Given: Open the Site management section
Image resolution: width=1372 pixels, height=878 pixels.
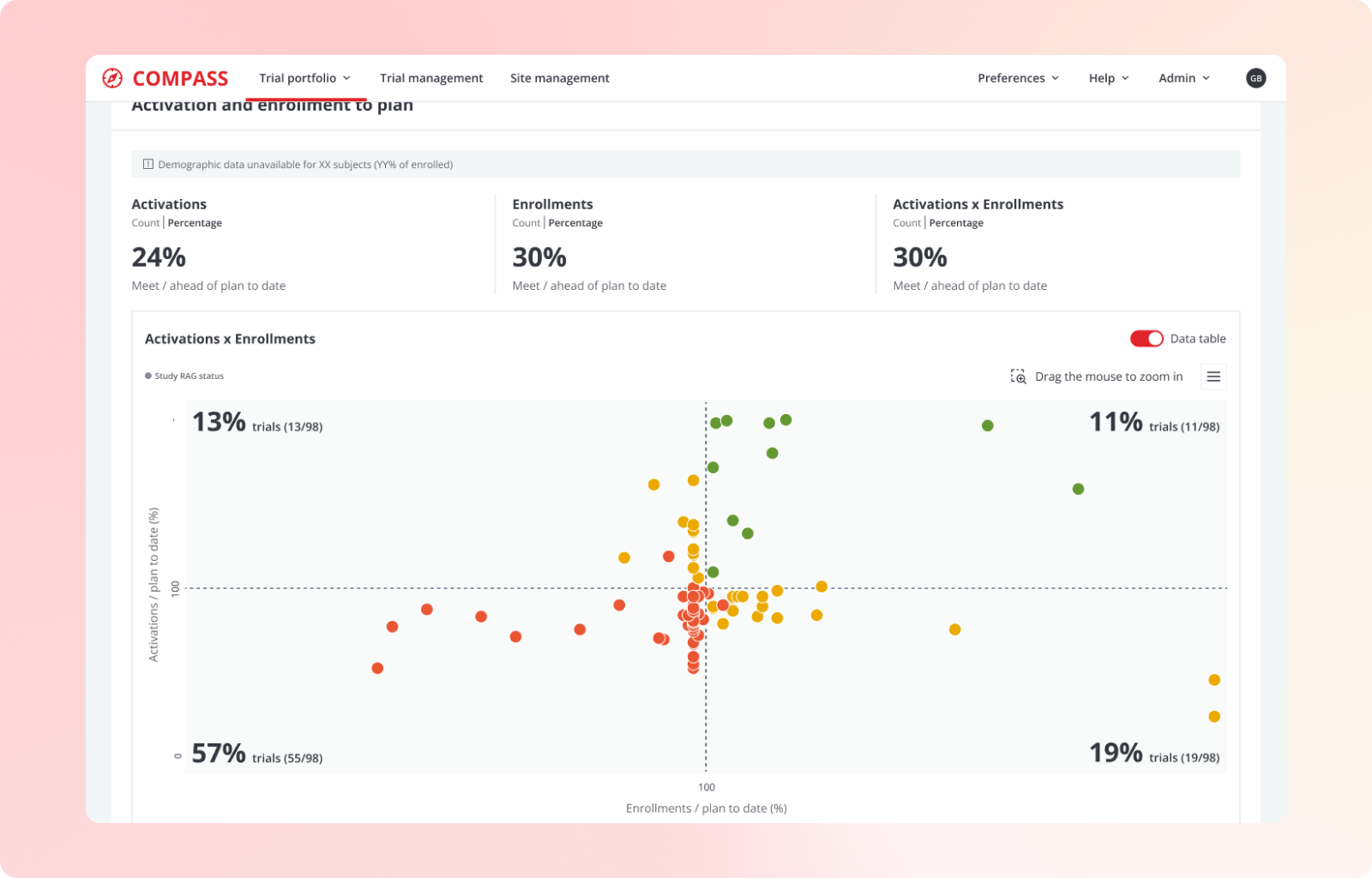Looking at the screenshot, I should click(559, 77).
